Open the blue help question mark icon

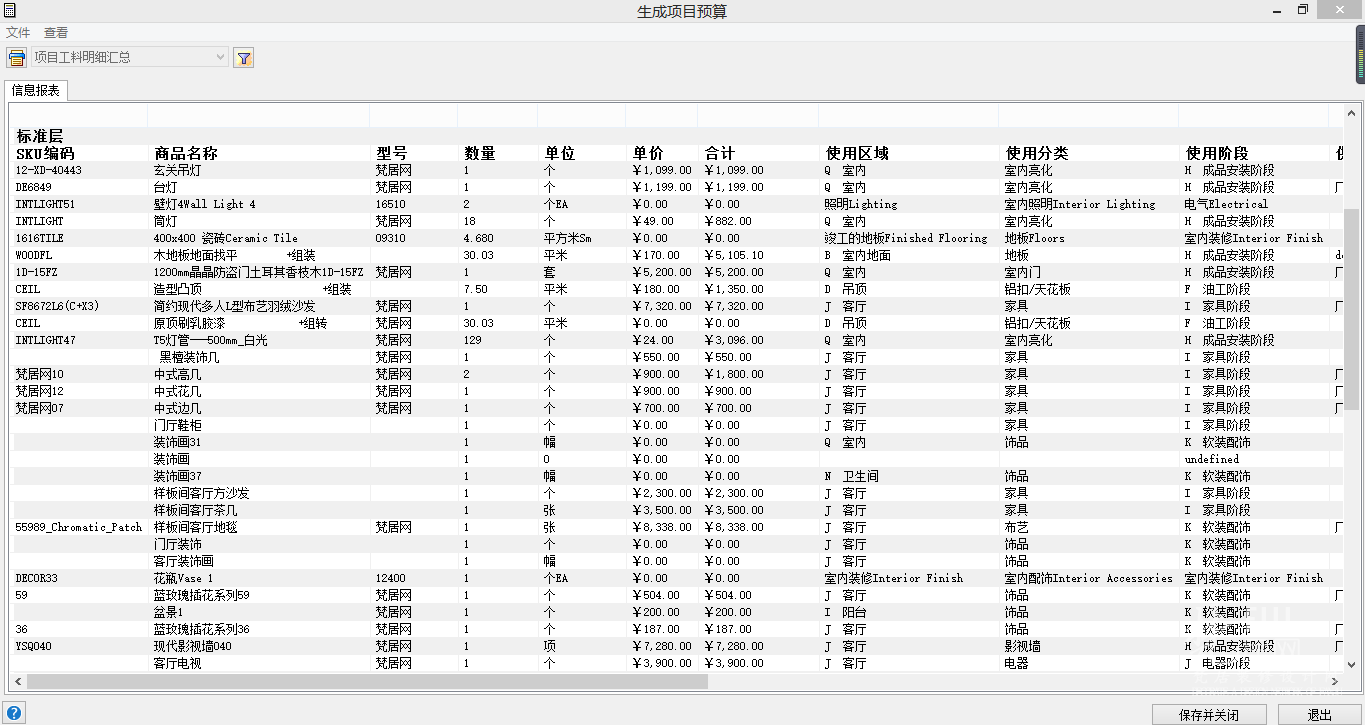pos(14,713)
